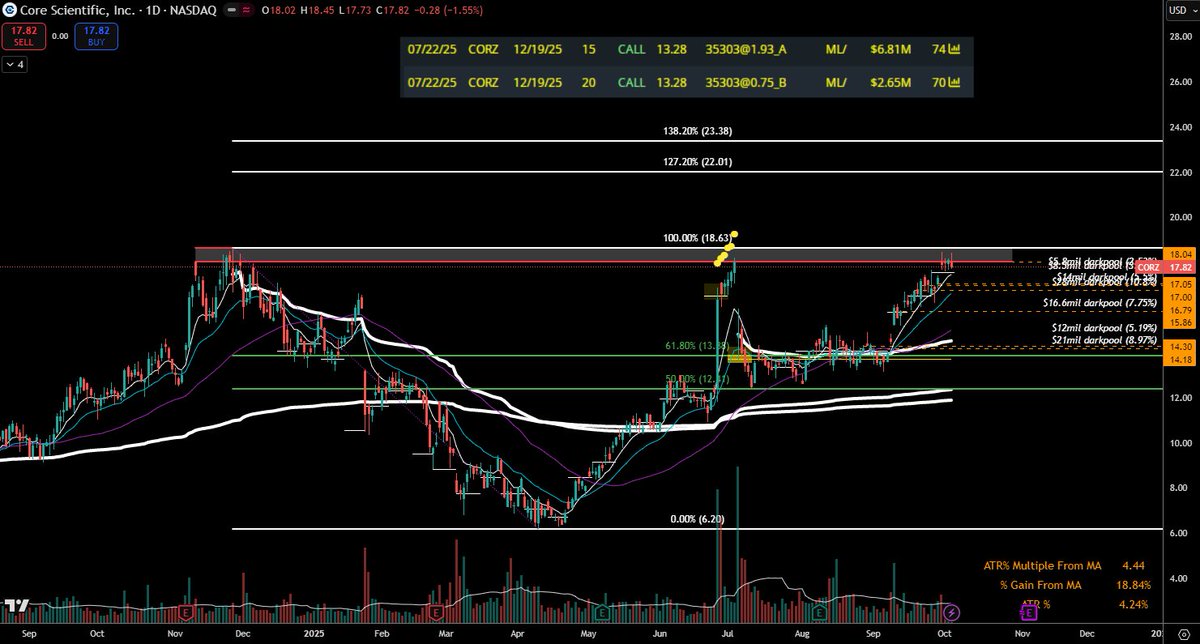Click the 35303@0.75_B trade cell
1200x644 pixels.
coord(745,82)
